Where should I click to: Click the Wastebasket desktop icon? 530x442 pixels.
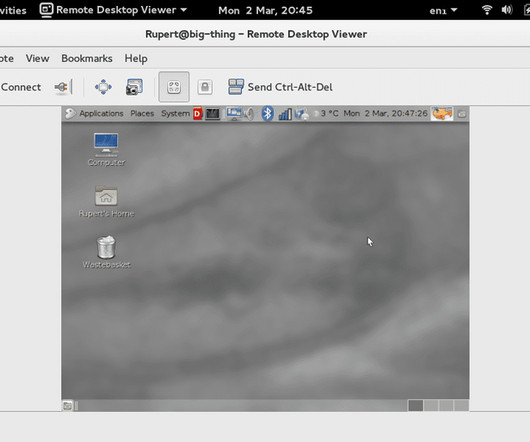tap(106, 252)
